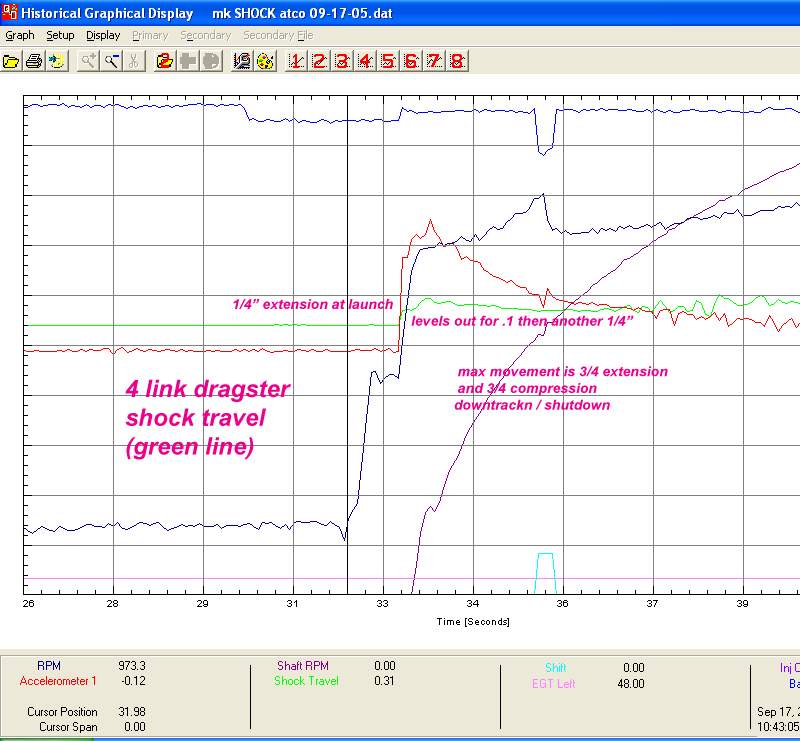Switch to graph preset 4

[x=365, y=61]
